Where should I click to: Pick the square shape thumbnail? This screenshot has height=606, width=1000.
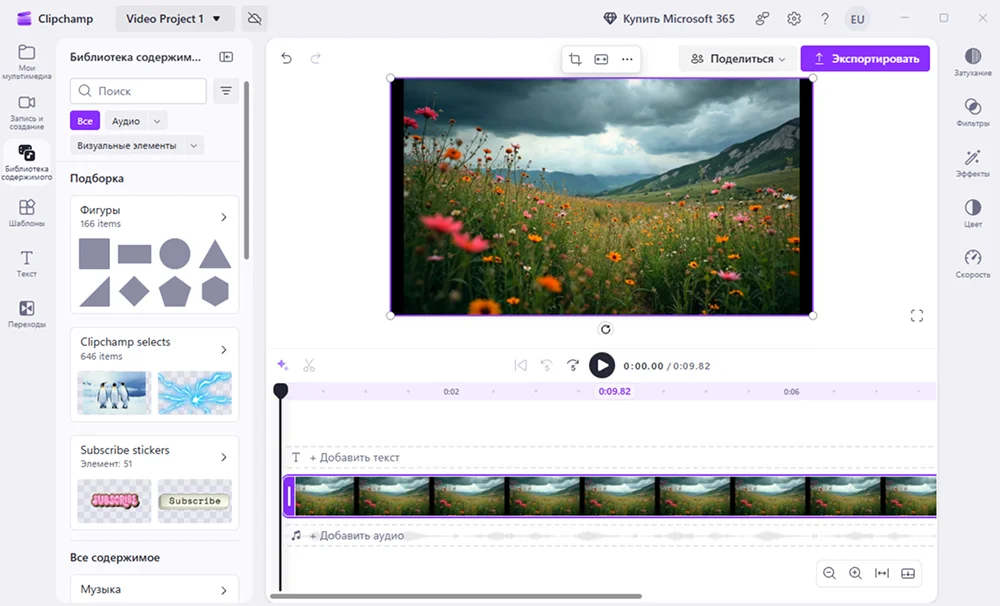[94, 253]
